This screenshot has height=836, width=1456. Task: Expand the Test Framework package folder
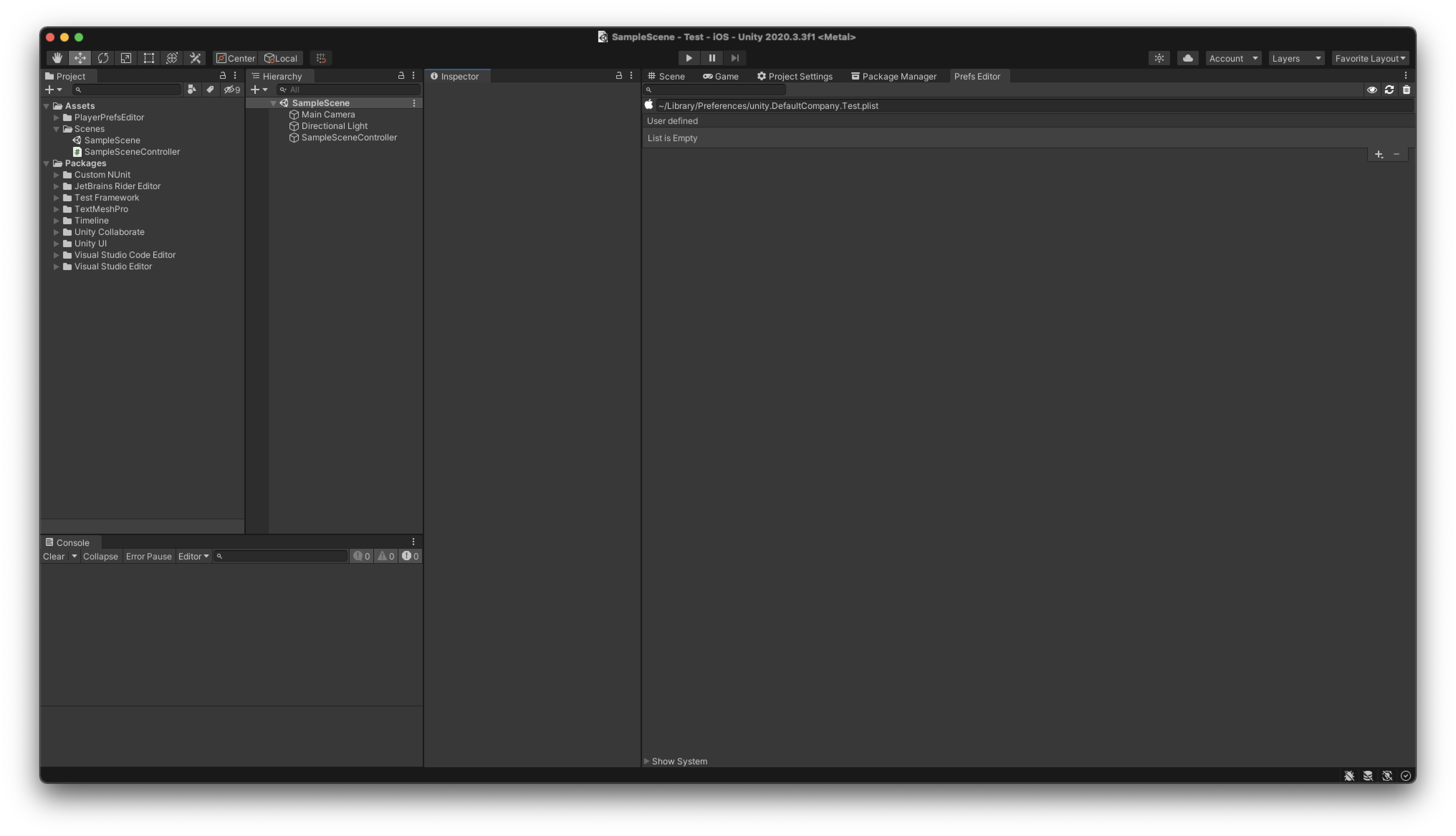(56, 197)
